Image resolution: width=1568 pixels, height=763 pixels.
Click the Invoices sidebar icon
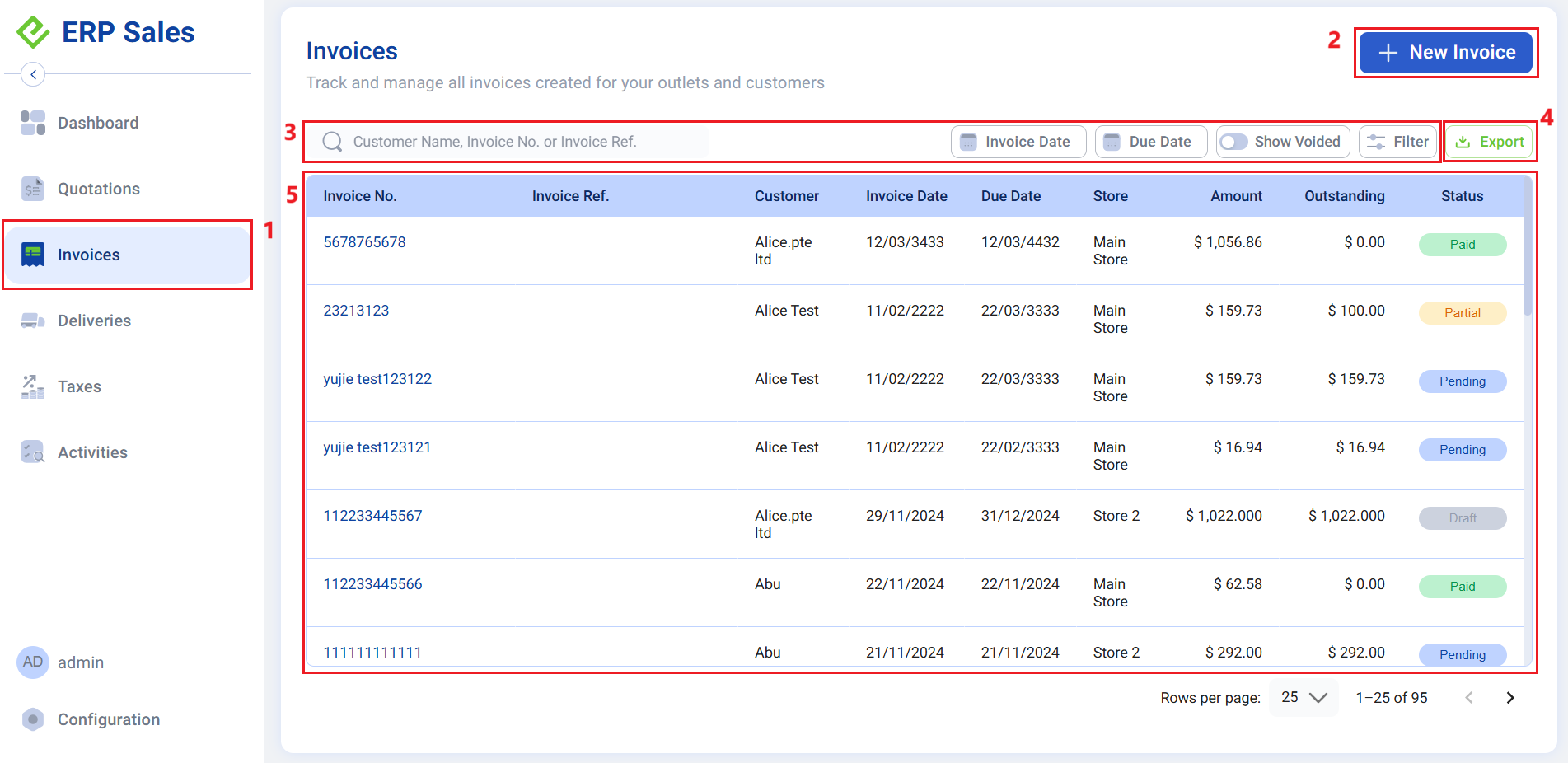(32, 254)
